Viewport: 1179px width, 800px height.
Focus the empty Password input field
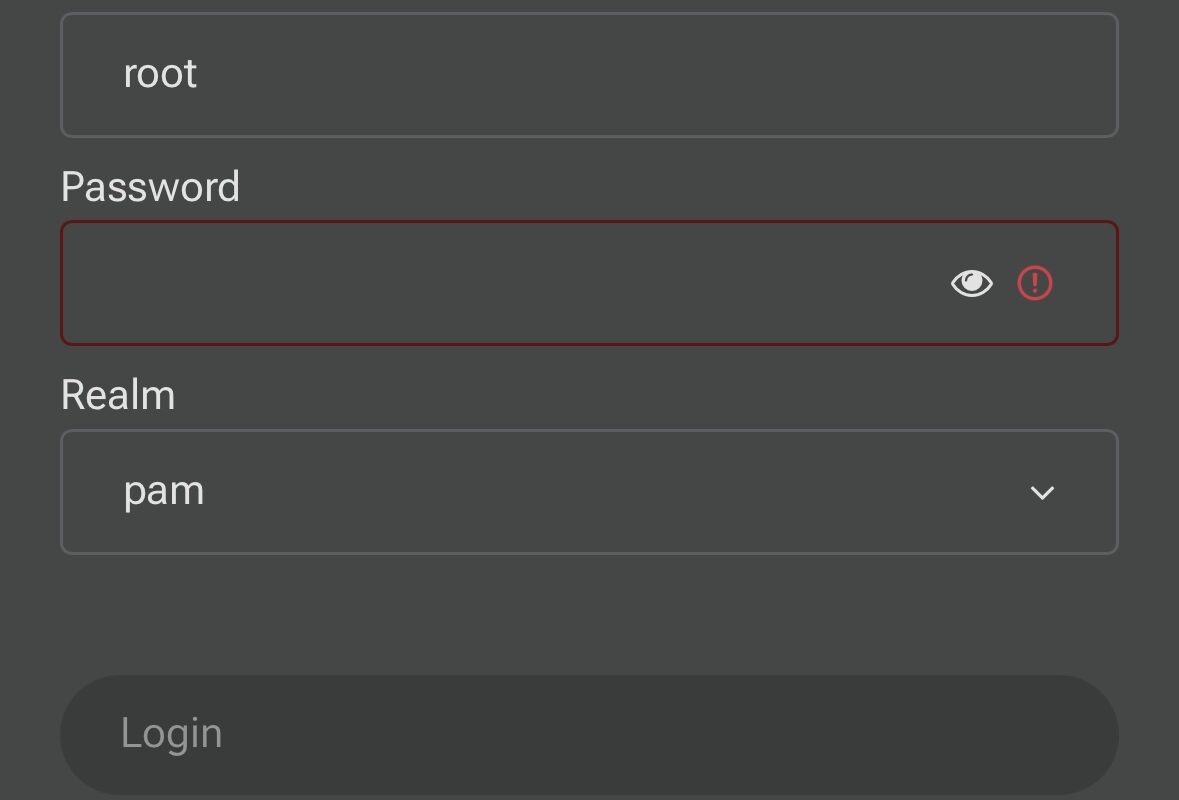tap(500, 284)
